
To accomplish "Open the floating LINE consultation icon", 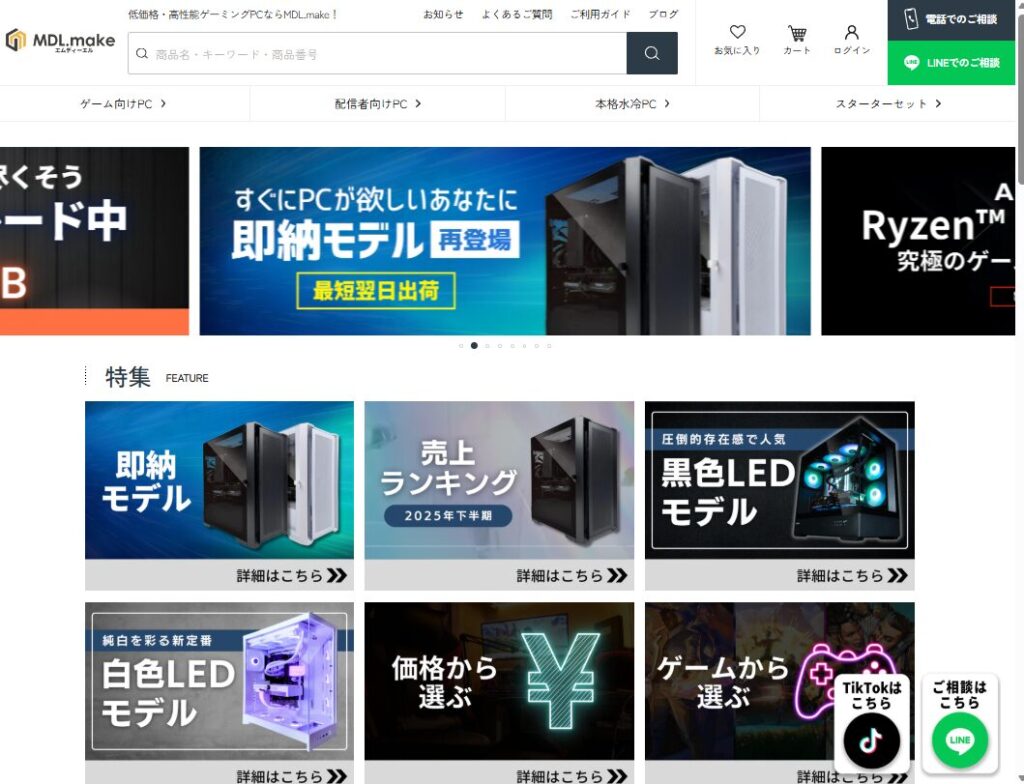I will pyautogui.click(x=959, y=741).
